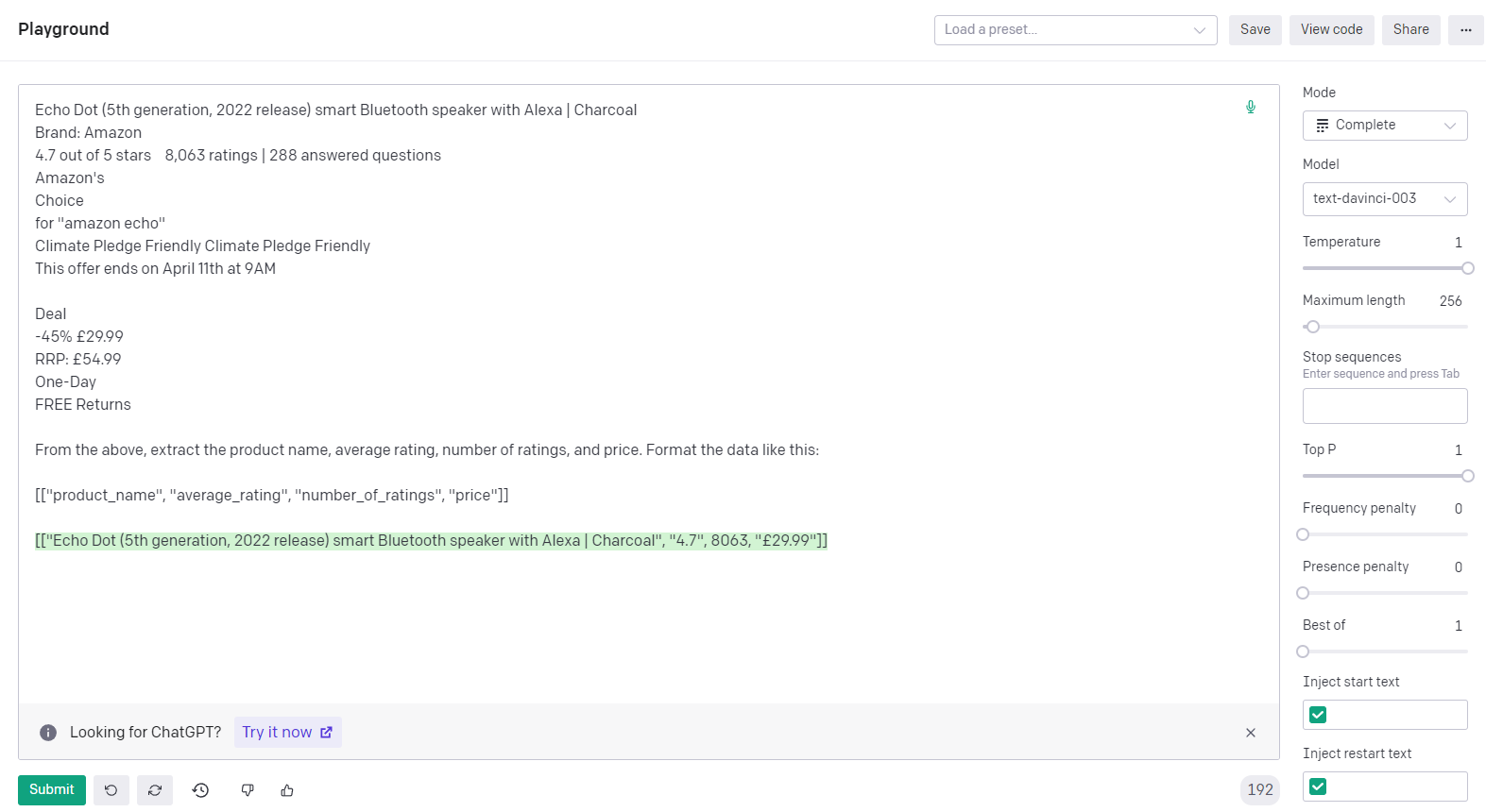Open the history clock icon
This screenshot has height=812, width=1486.
[x=200, y=790]
